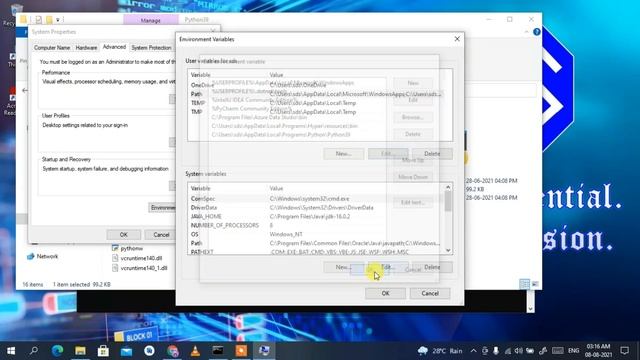Open Microsoft Store from the taskbar
Image resolution: width=640 pixels, height=360 pixels.
103,351
